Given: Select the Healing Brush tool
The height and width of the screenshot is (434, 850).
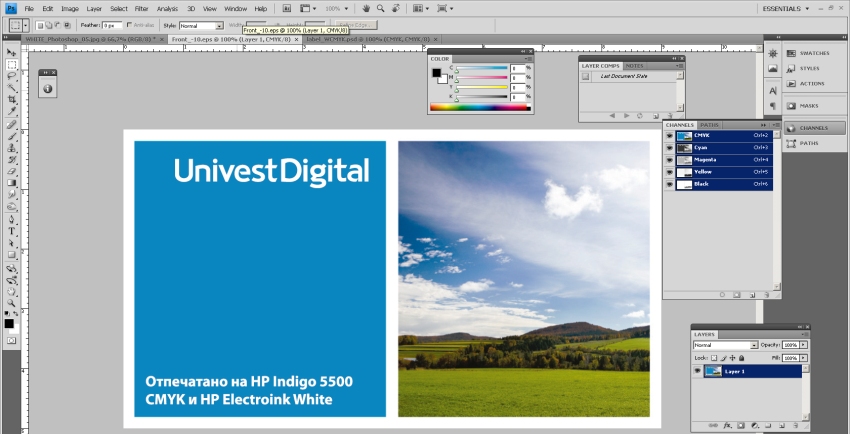Looking at the screenshot, I should tap(11, 125).
